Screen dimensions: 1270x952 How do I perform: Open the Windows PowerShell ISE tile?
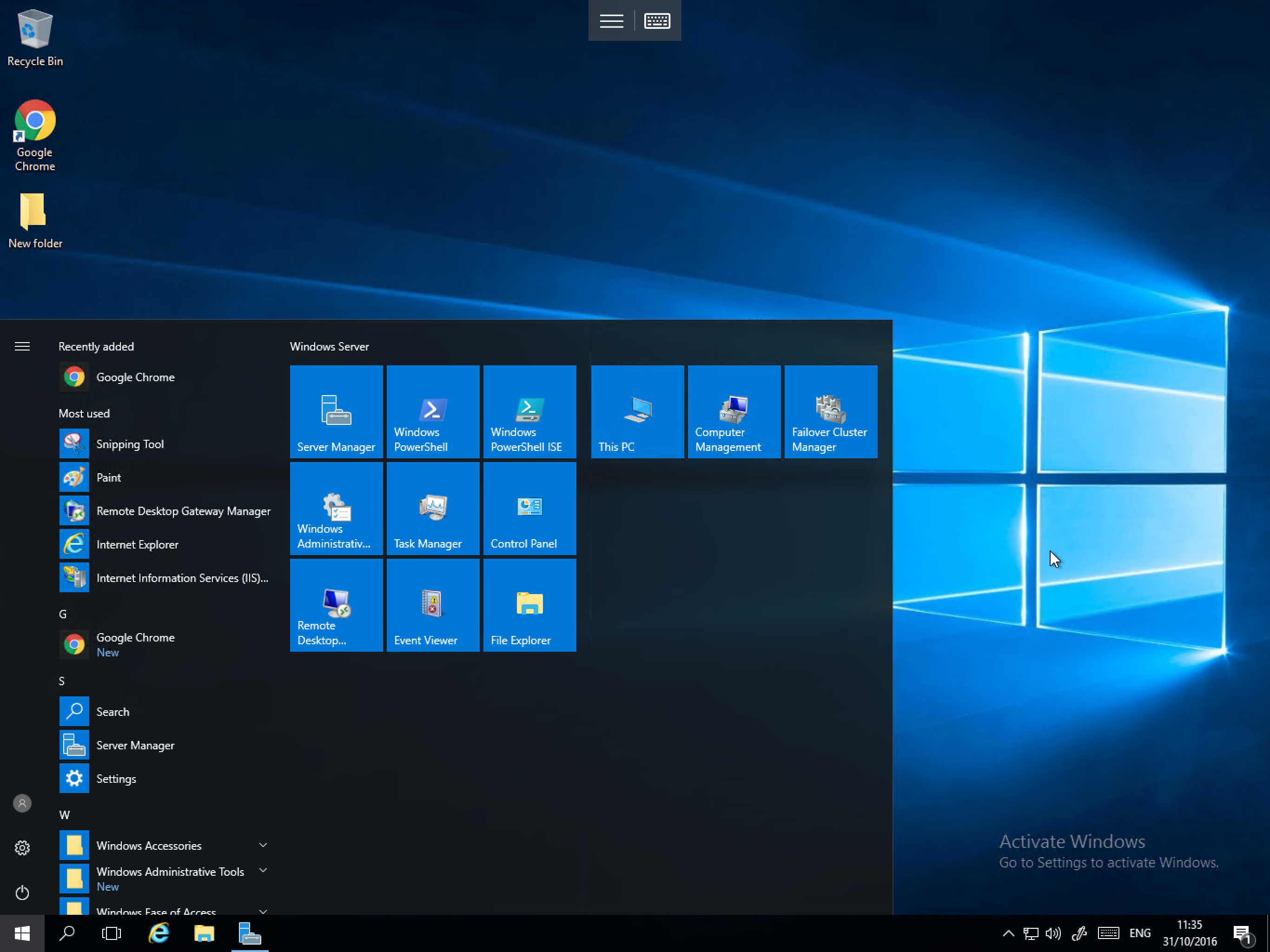(x=529, y=412)
